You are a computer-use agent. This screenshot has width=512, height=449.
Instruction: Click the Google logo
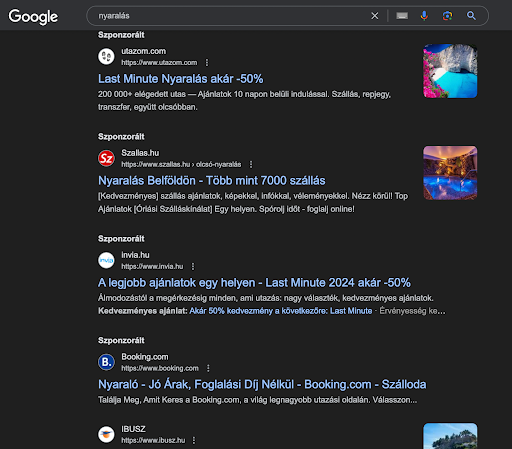[33, 17]
